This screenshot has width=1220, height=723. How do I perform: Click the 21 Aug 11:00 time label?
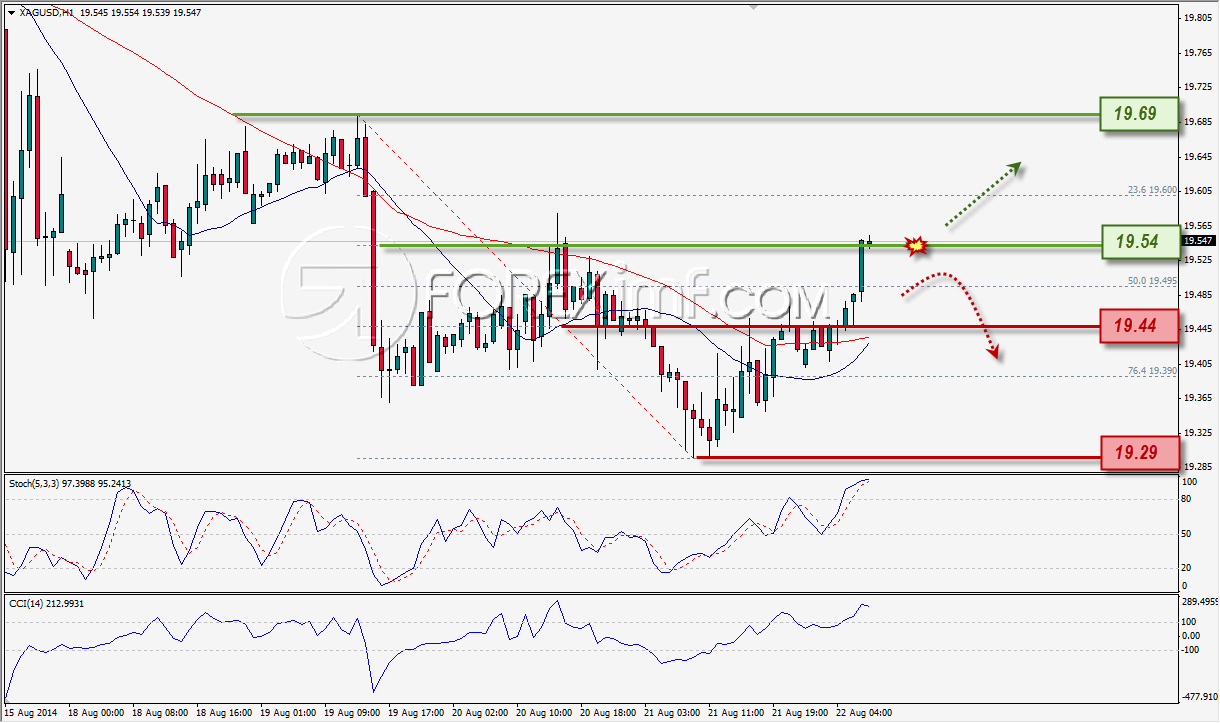point(738,713)
